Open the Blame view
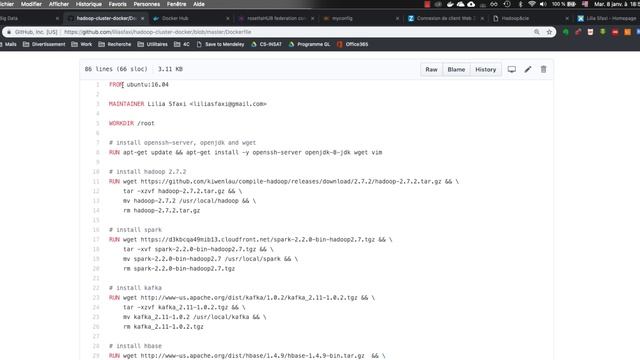Screen dimensions: 640x360 point(456,69)
